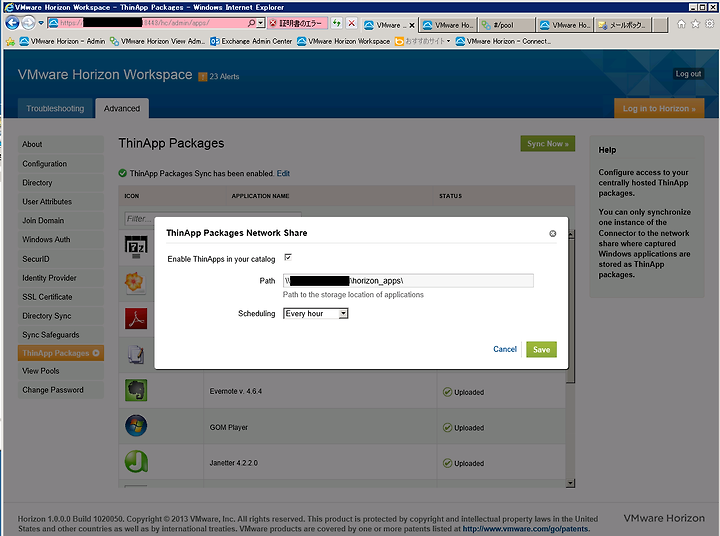The image size is (720, 536).
Task: Open VMware Horizon Workspace bookmark
Action: click(343, 41)
